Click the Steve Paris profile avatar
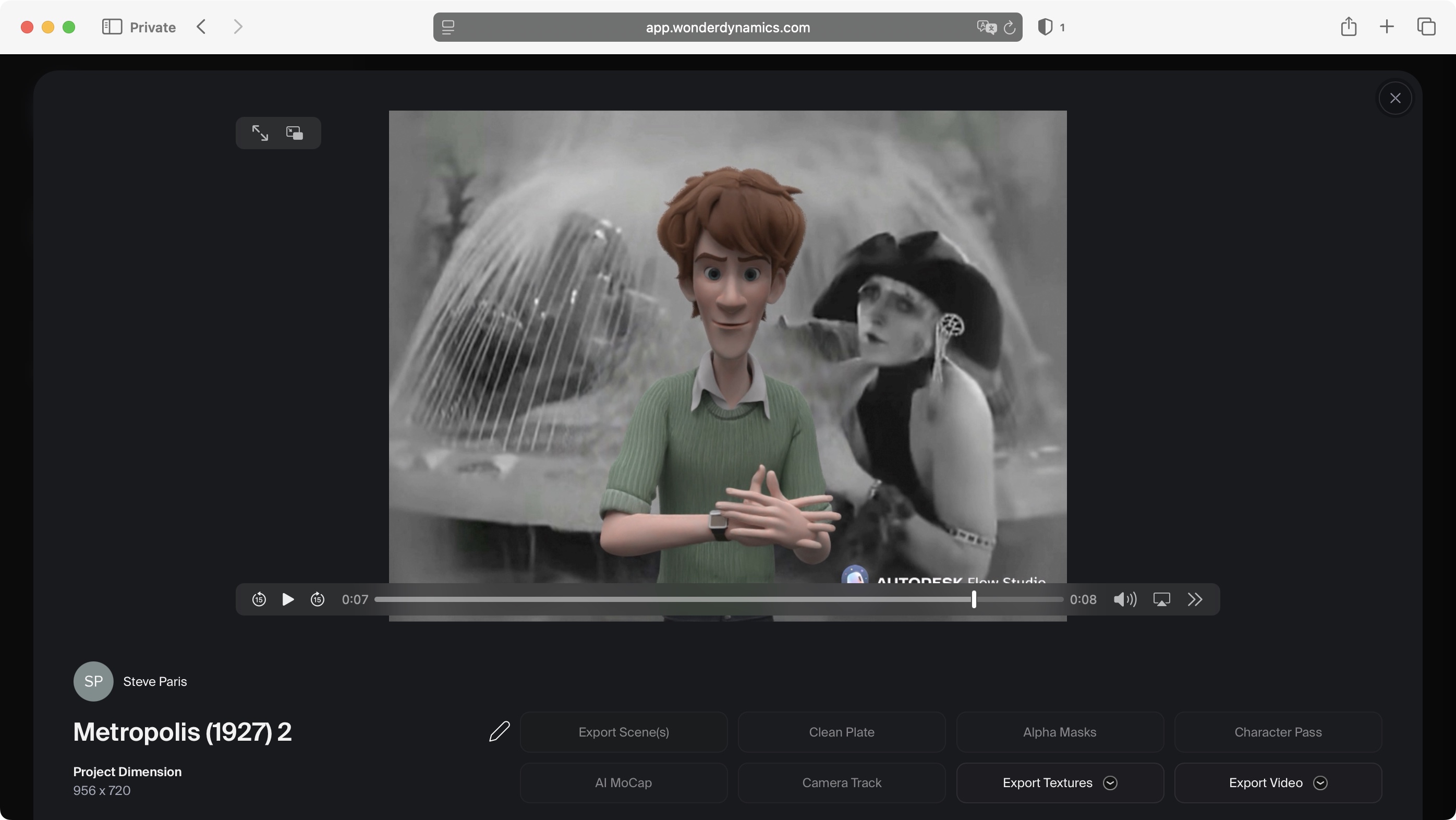Screen dimensions: 1456x820 point(93,681)
